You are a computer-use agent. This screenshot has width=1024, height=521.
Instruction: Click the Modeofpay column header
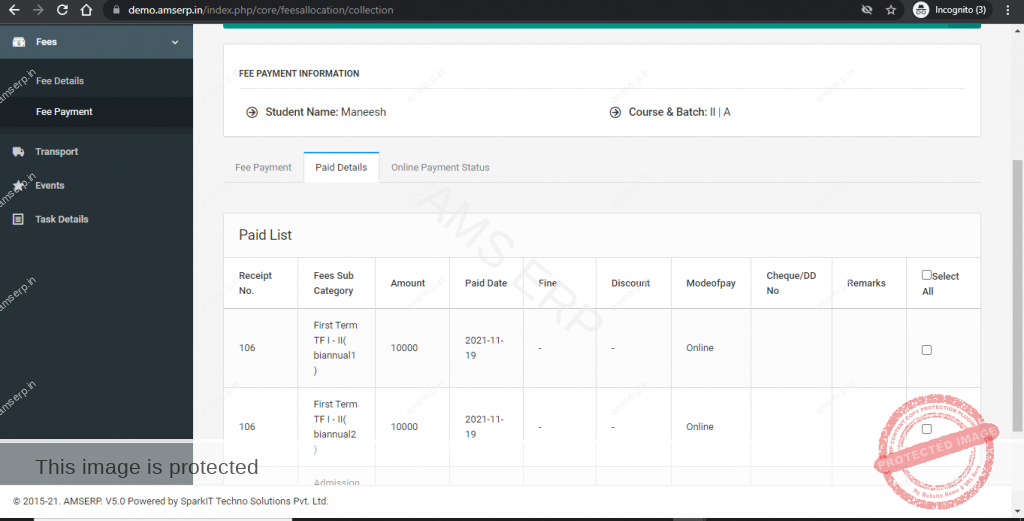tap(711, 283)
